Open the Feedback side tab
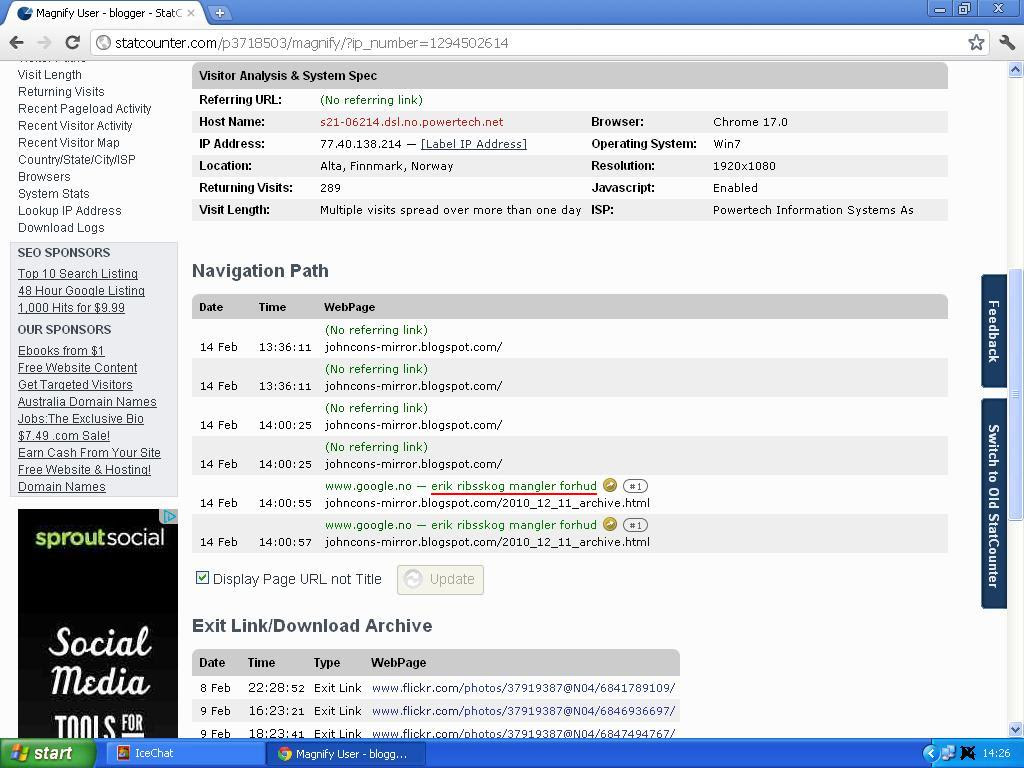 993,331
